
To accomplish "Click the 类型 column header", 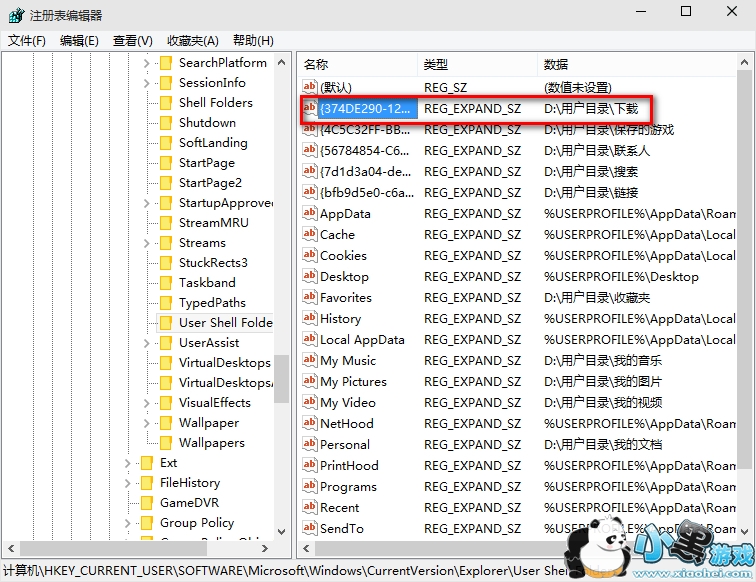I will tap(477, 65).
